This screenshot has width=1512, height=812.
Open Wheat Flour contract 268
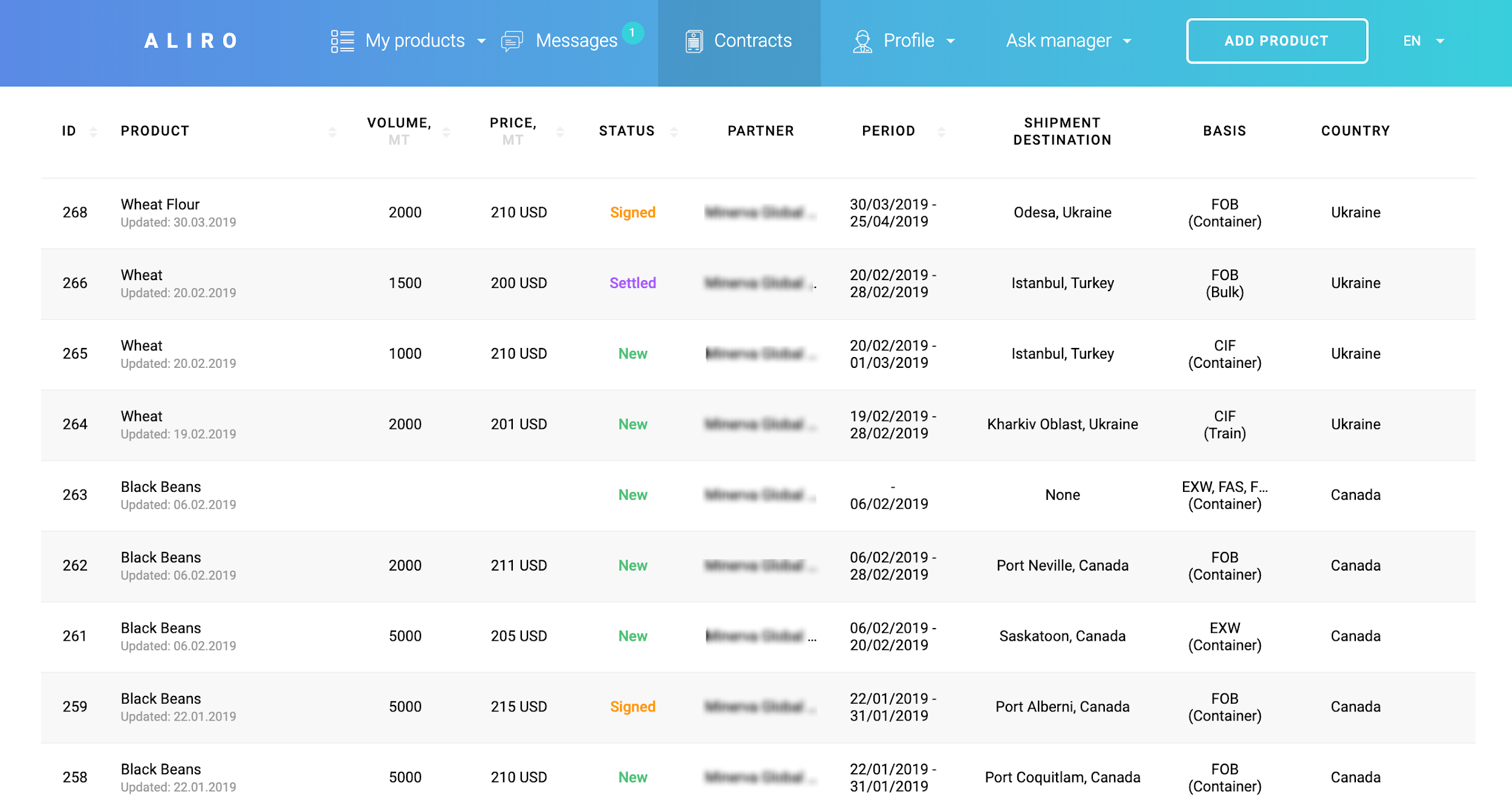[758, 213]
